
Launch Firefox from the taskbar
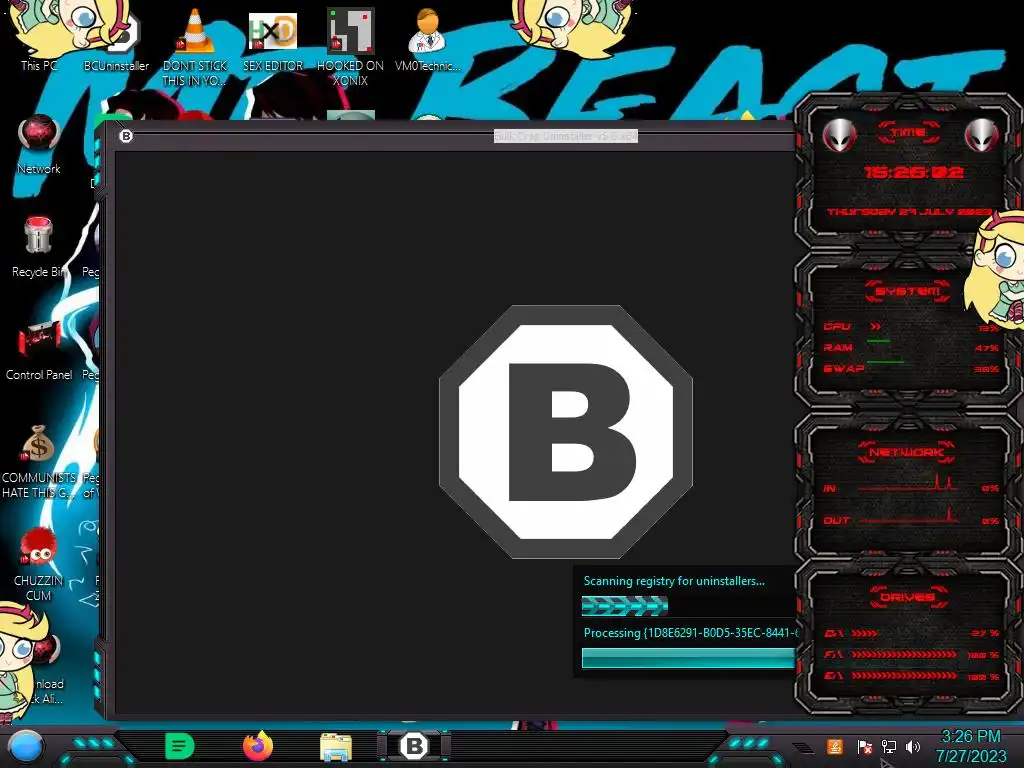pyautogui.click(x=258, y=746)
